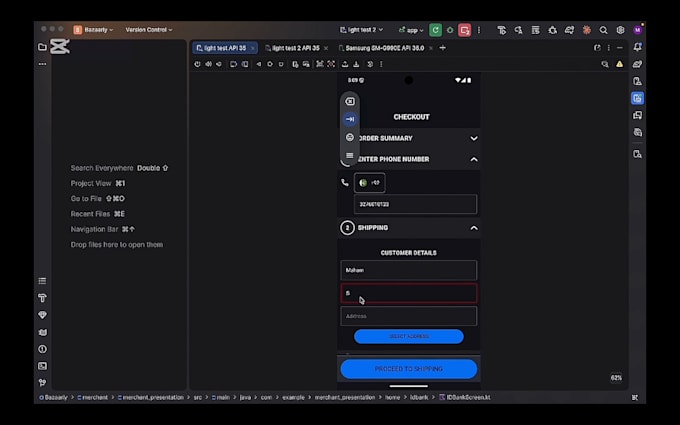Click the green Rerun app button

pos(435,30)
